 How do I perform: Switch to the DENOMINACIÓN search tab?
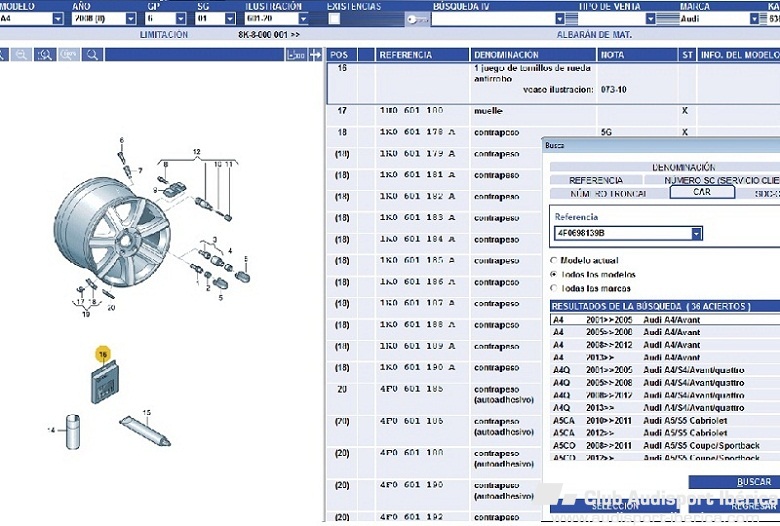684,167
